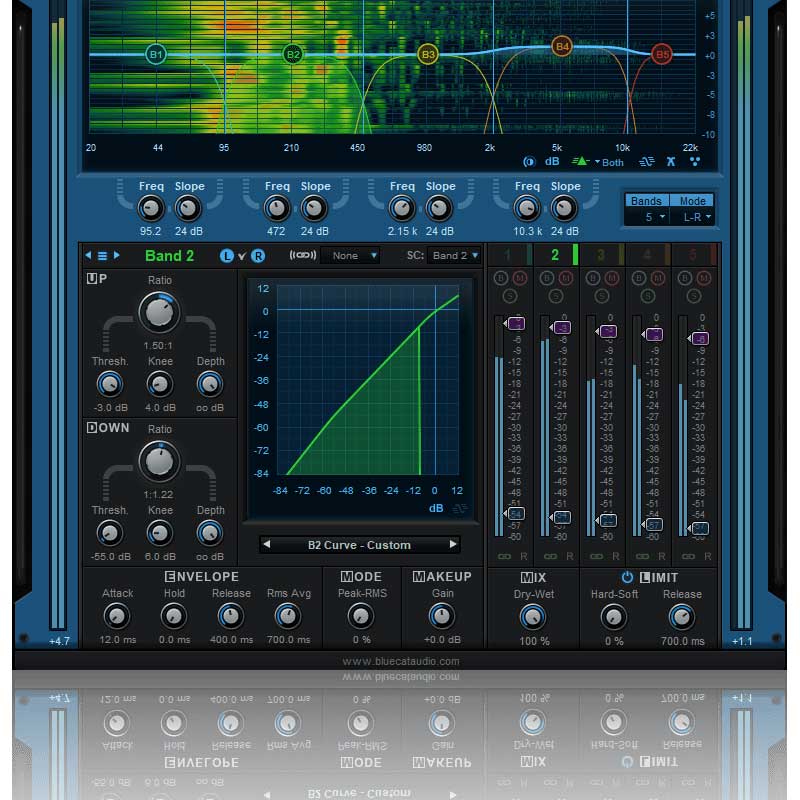Screen dimensions: 800x800
Task: Mute band 2 with M button
Action: coord(565,279)
